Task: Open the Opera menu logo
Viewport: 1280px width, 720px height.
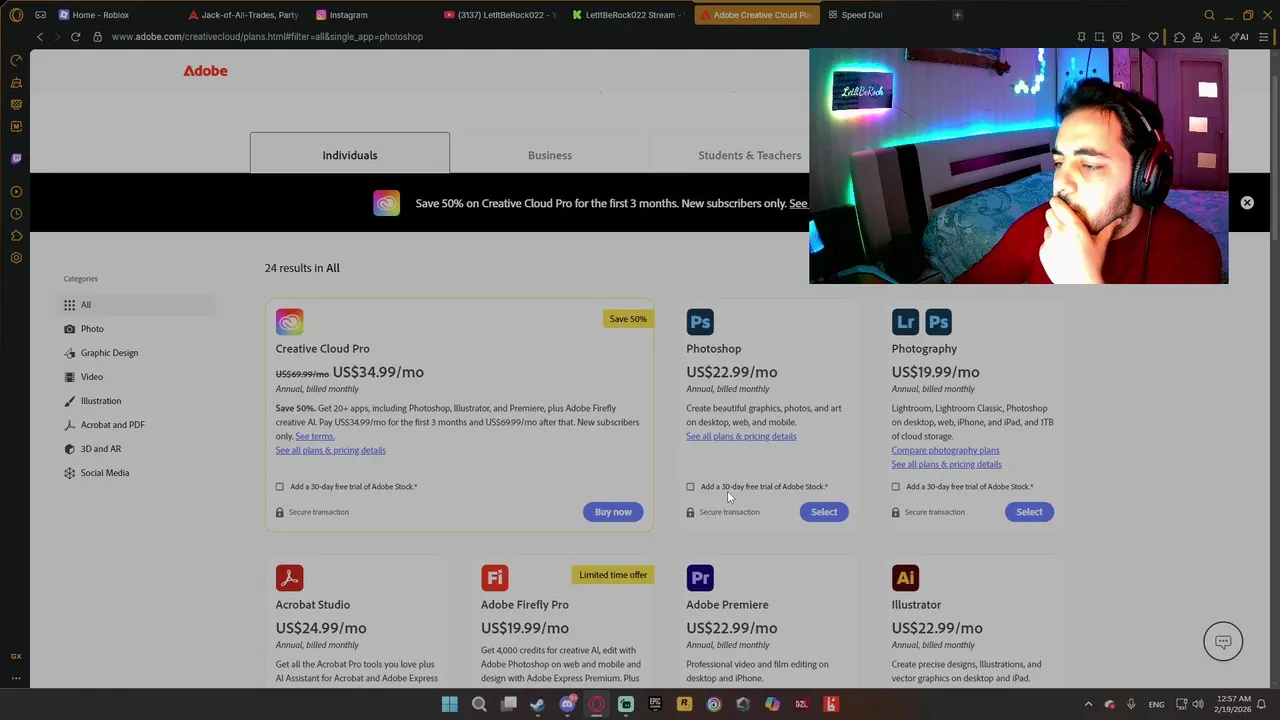Action: coord(16,15)
